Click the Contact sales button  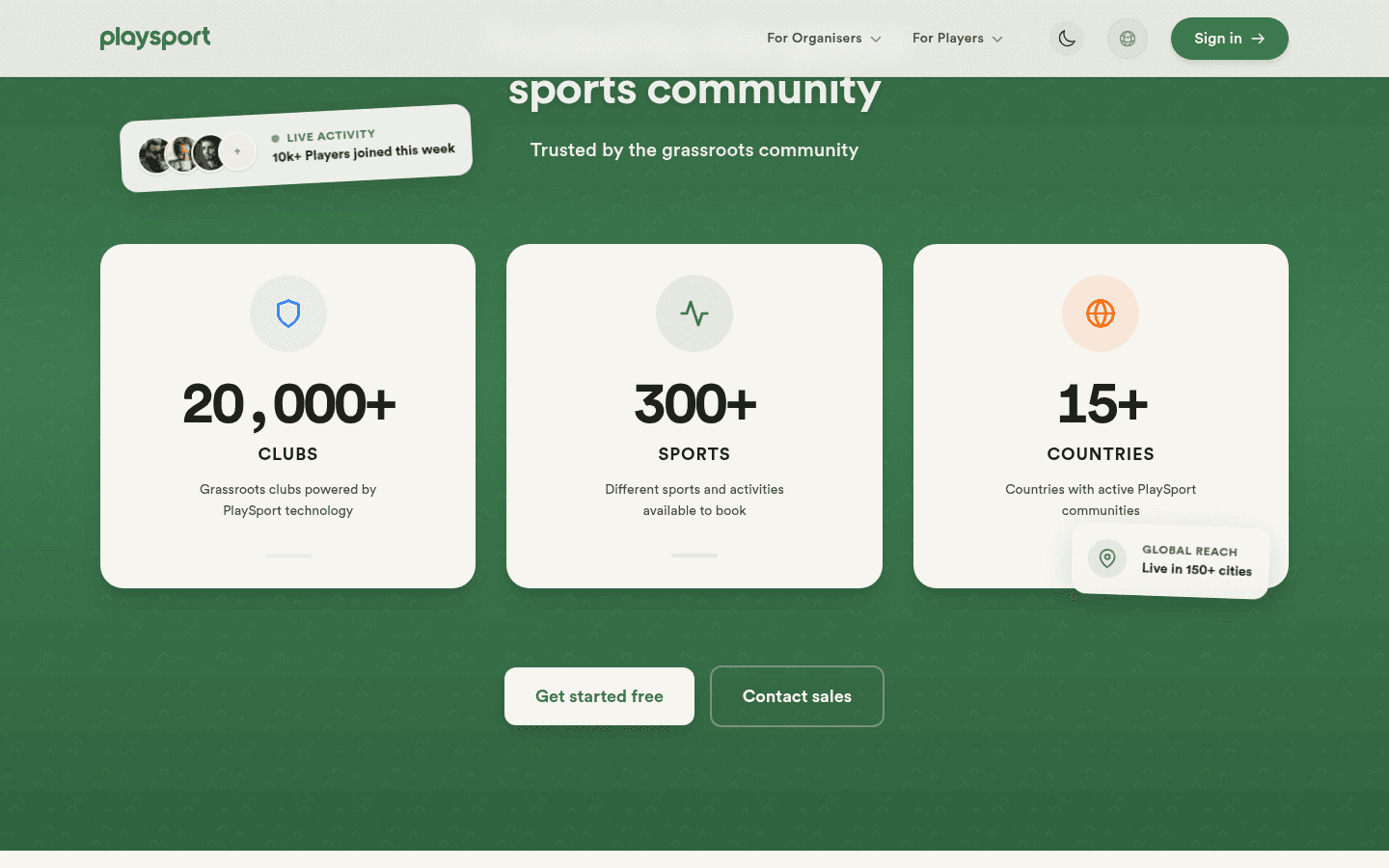797,696
